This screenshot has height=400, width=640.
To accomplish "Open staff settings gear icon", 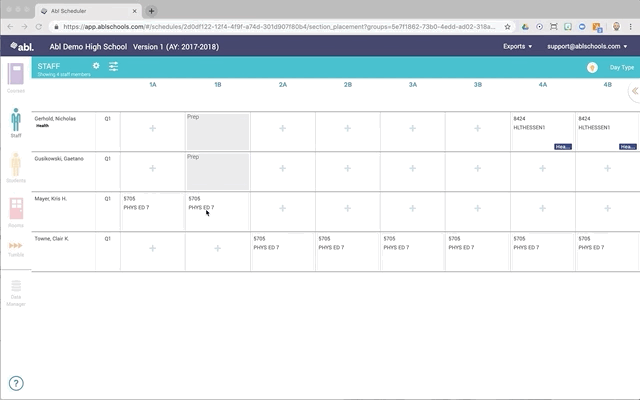I will (96, 66).
